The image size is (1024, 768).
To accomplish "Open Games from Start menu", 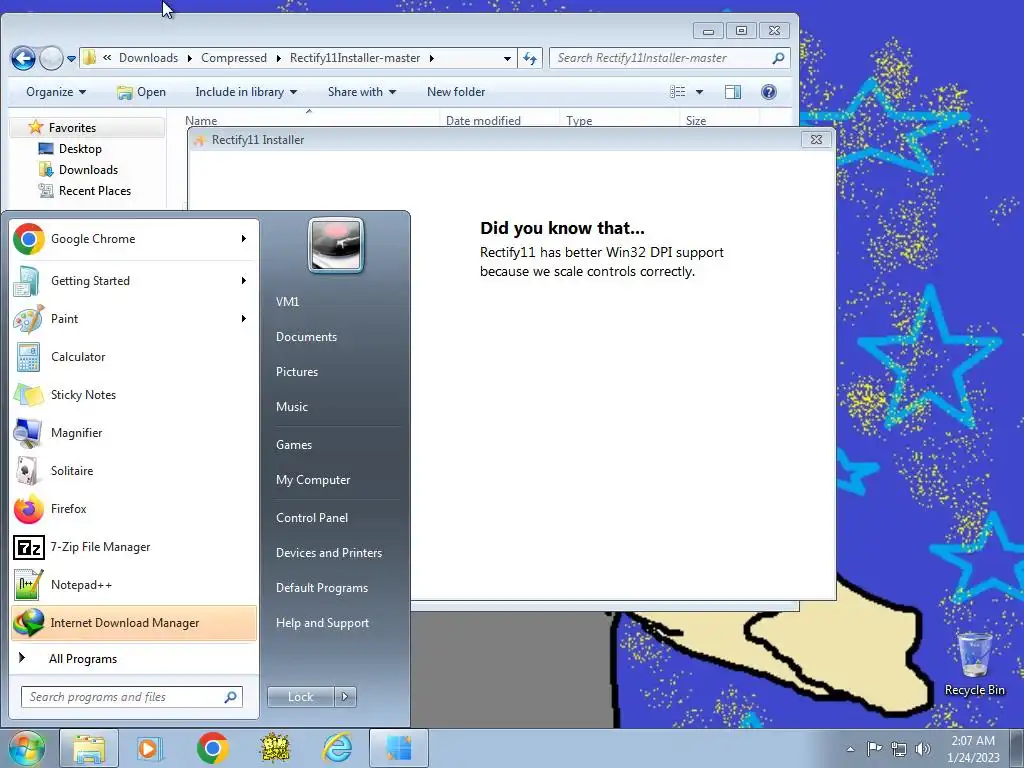I will click(294, 445).
